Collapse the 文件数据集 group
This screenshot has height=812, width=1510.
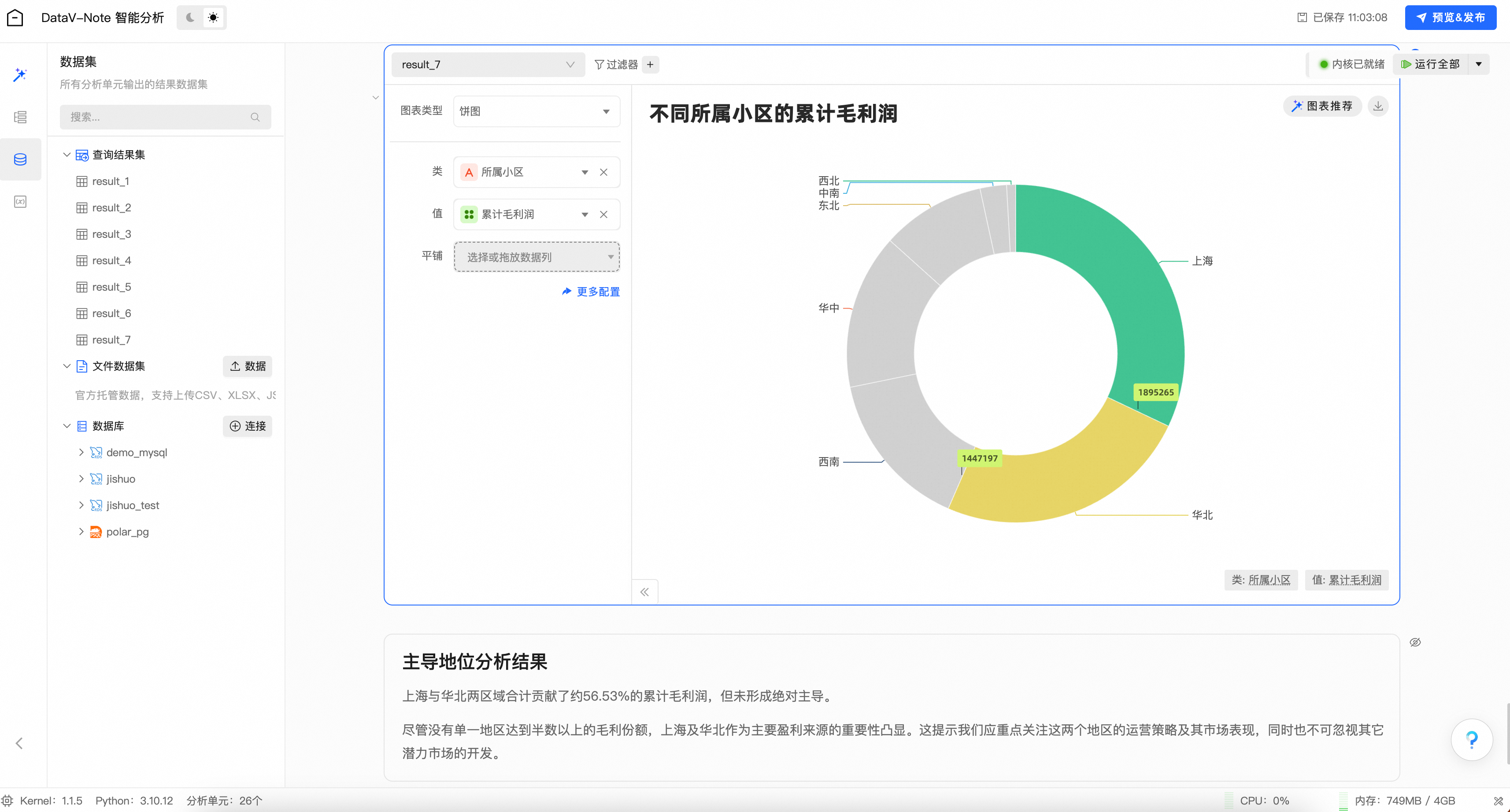tap(66, 366)
